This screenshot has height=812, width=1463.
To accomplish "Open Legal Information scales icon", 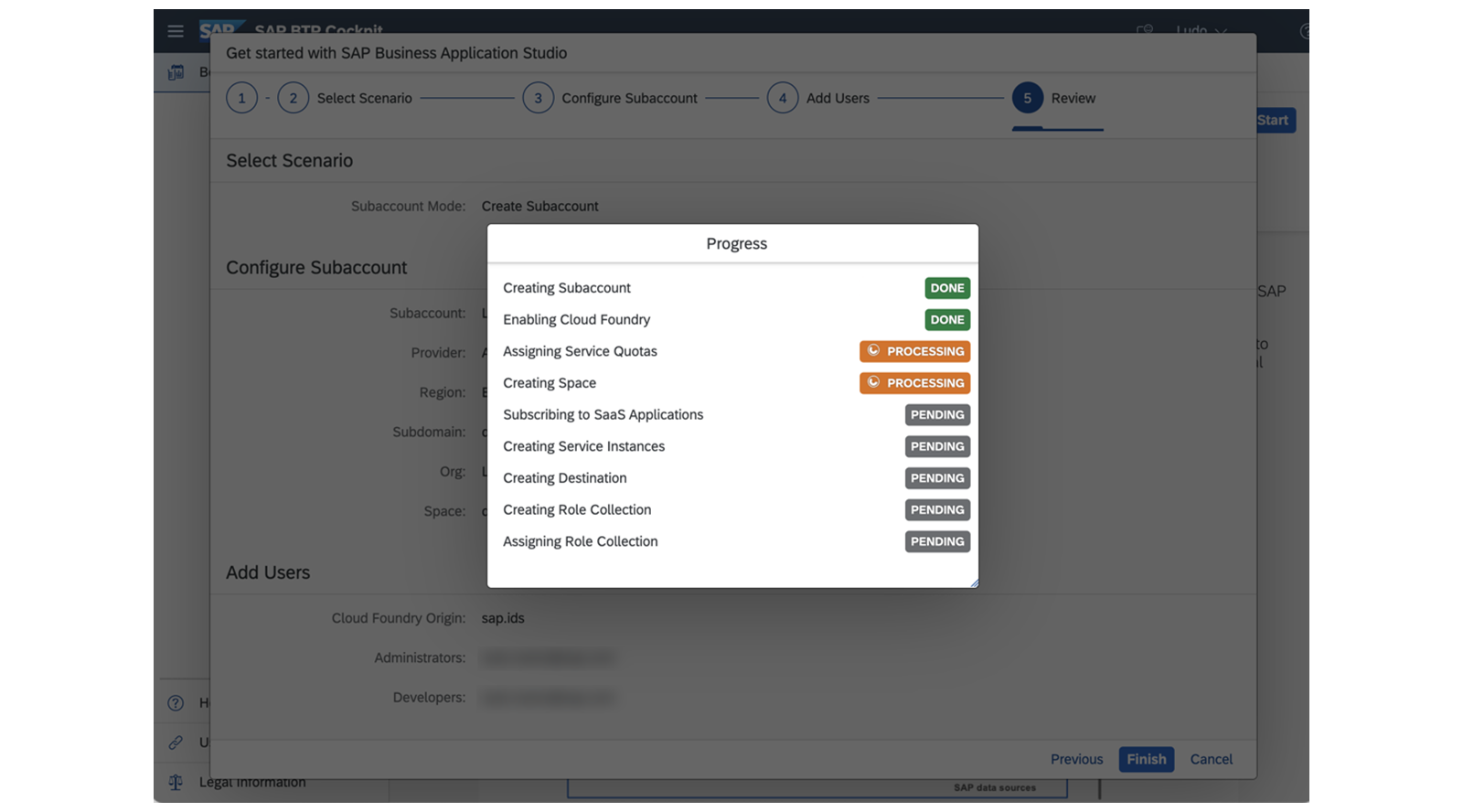I will (x=176, y=783).
